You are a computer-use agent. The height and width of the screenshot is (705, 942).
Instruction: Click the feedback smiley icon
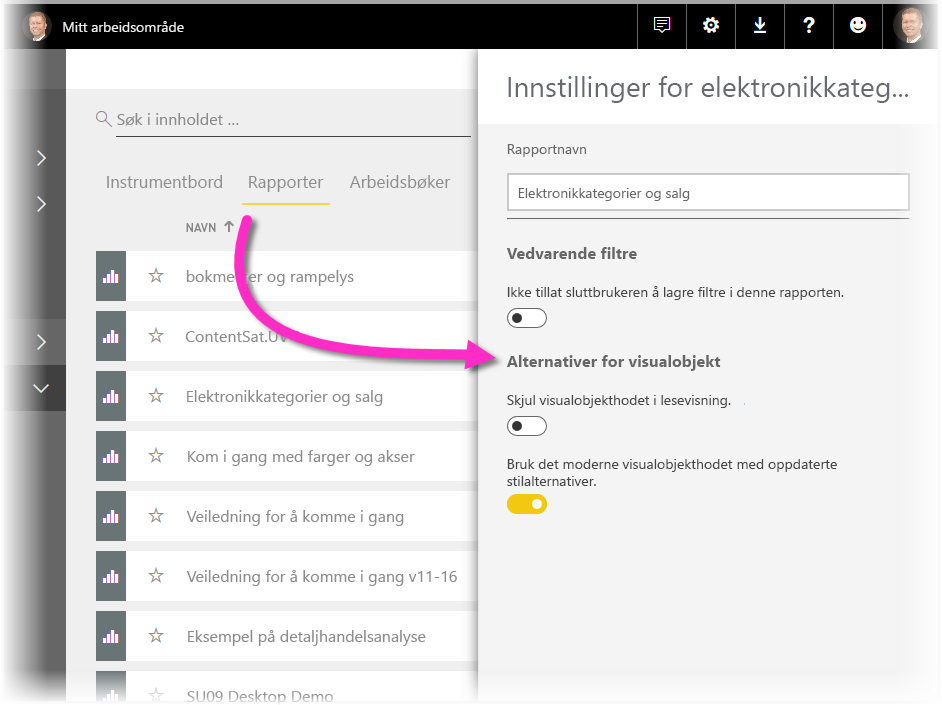click(x=858, y=25)
